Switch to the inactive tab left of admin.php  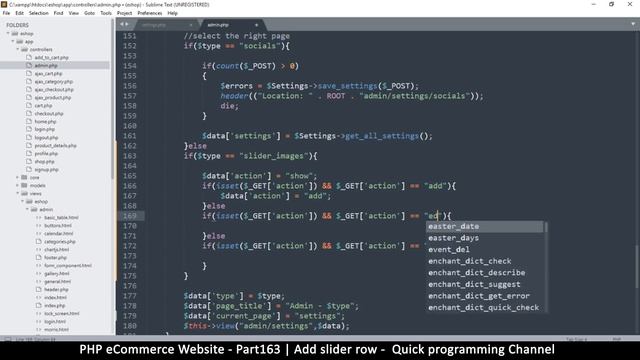pyautogui.click(x=167, y=25)
